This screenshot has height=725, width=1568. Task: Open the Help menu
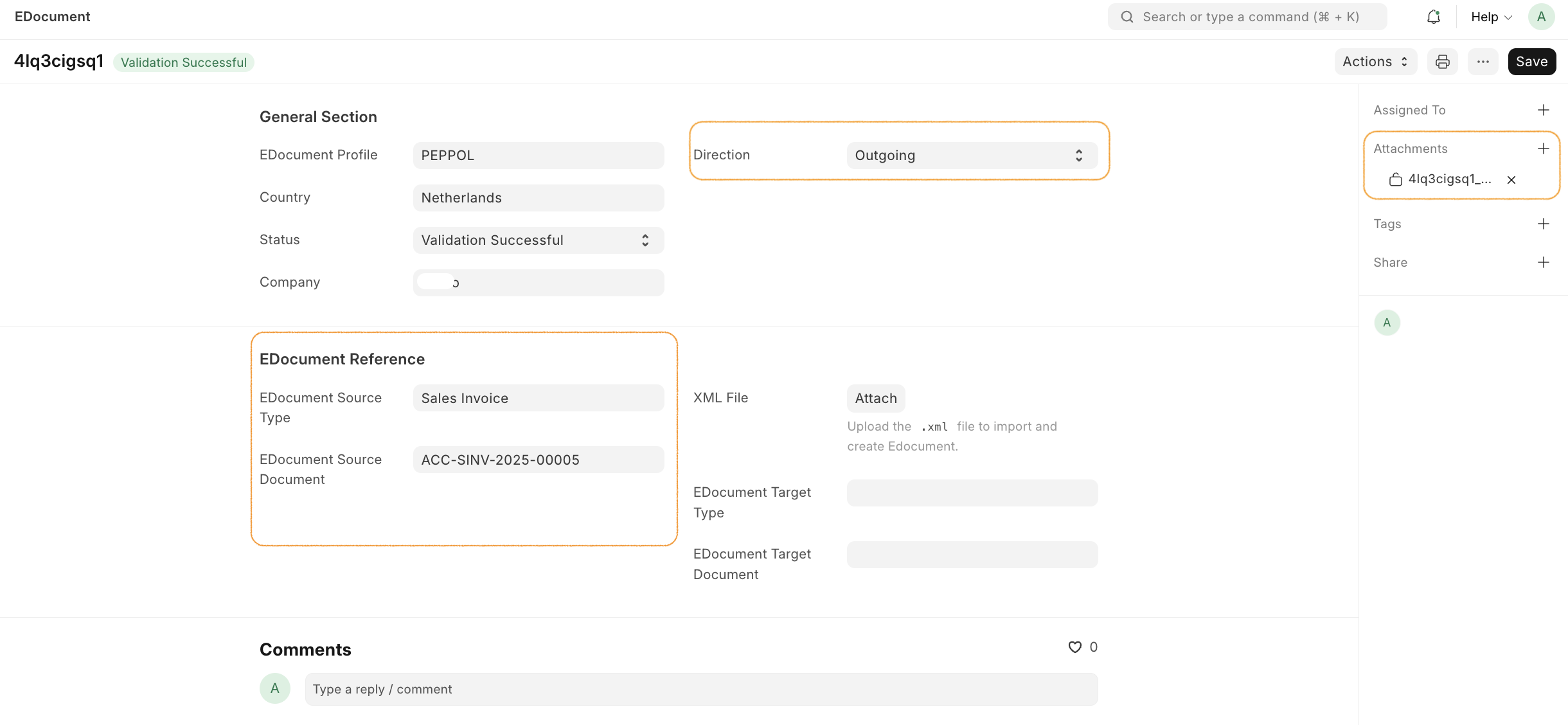[x=1491, y=17]
